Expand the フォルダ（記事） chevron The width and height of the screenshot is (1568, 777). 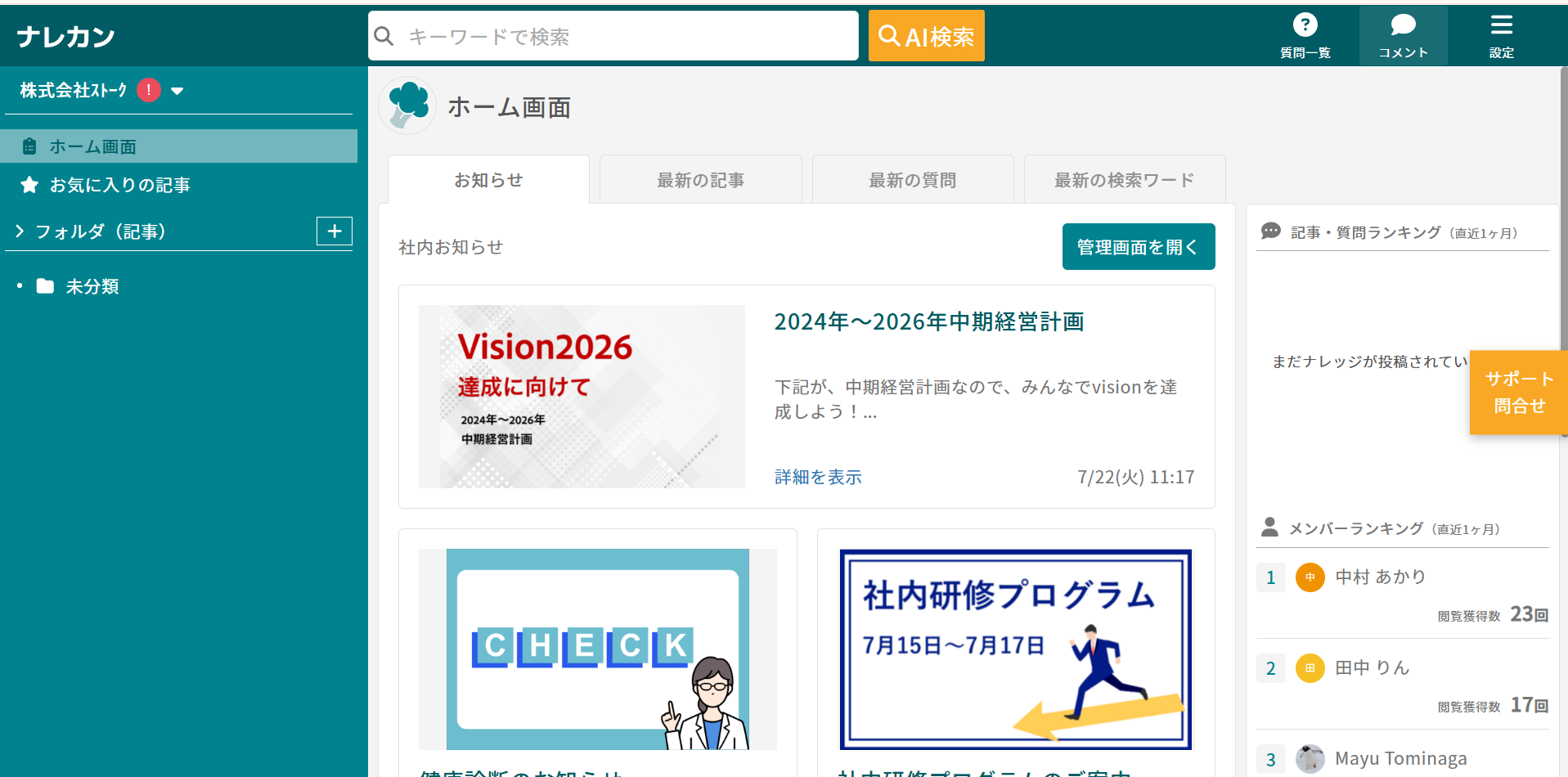[20, 231]
